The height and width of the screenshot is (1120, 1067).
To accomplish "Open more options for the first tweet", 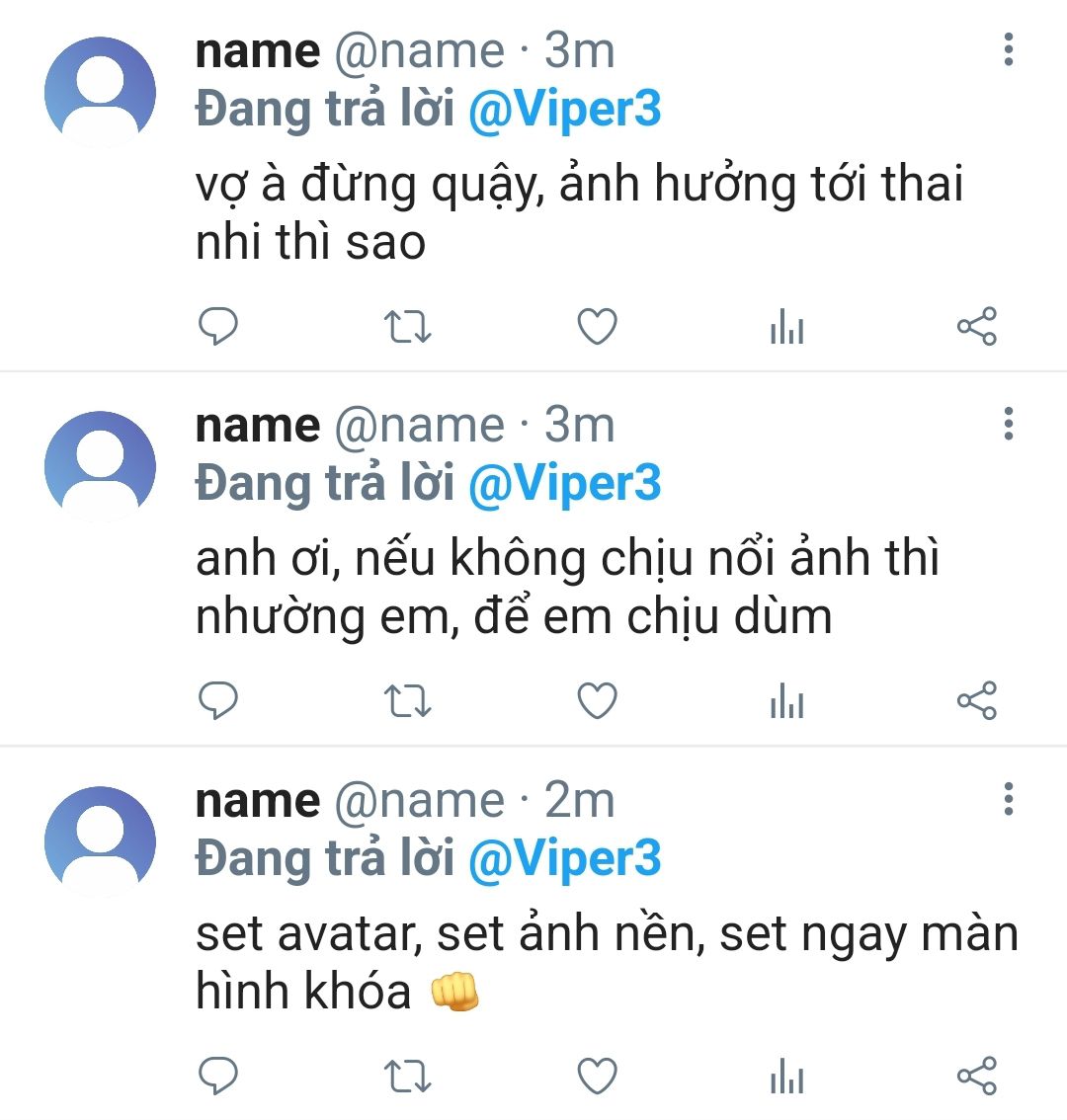I will click(1008, 49).
